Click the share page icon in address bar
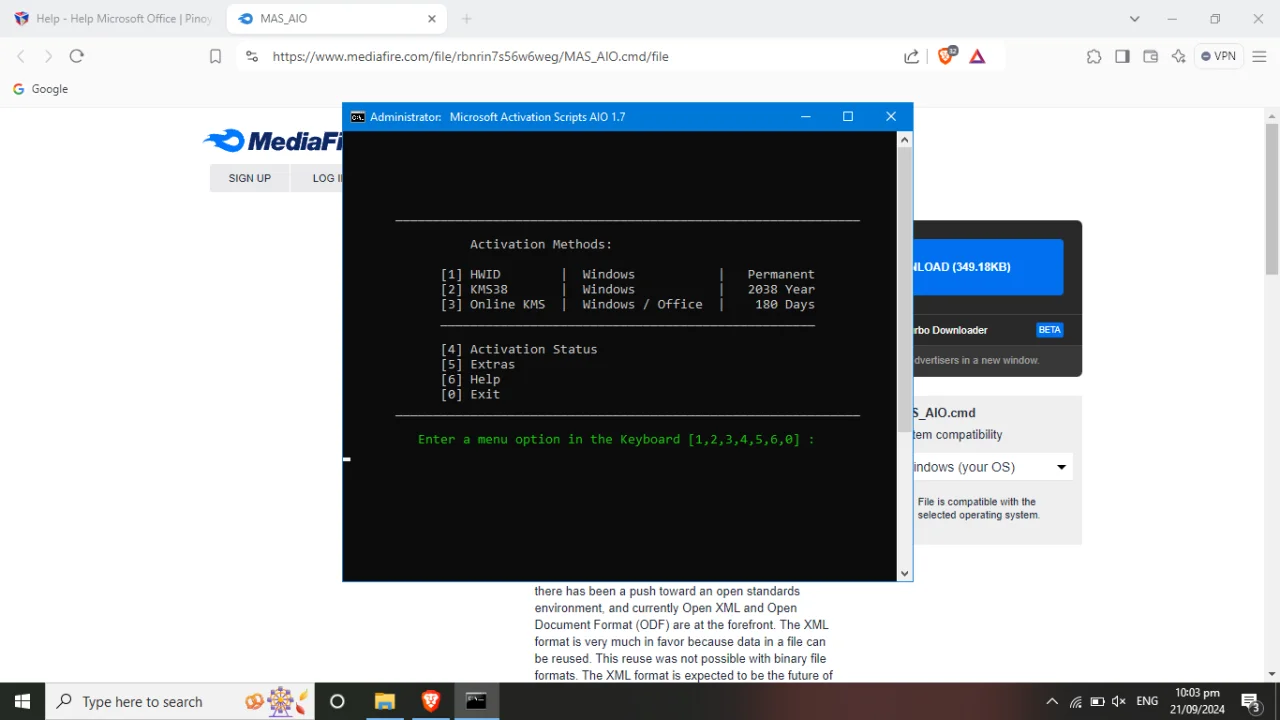 (x=911, y=57)
